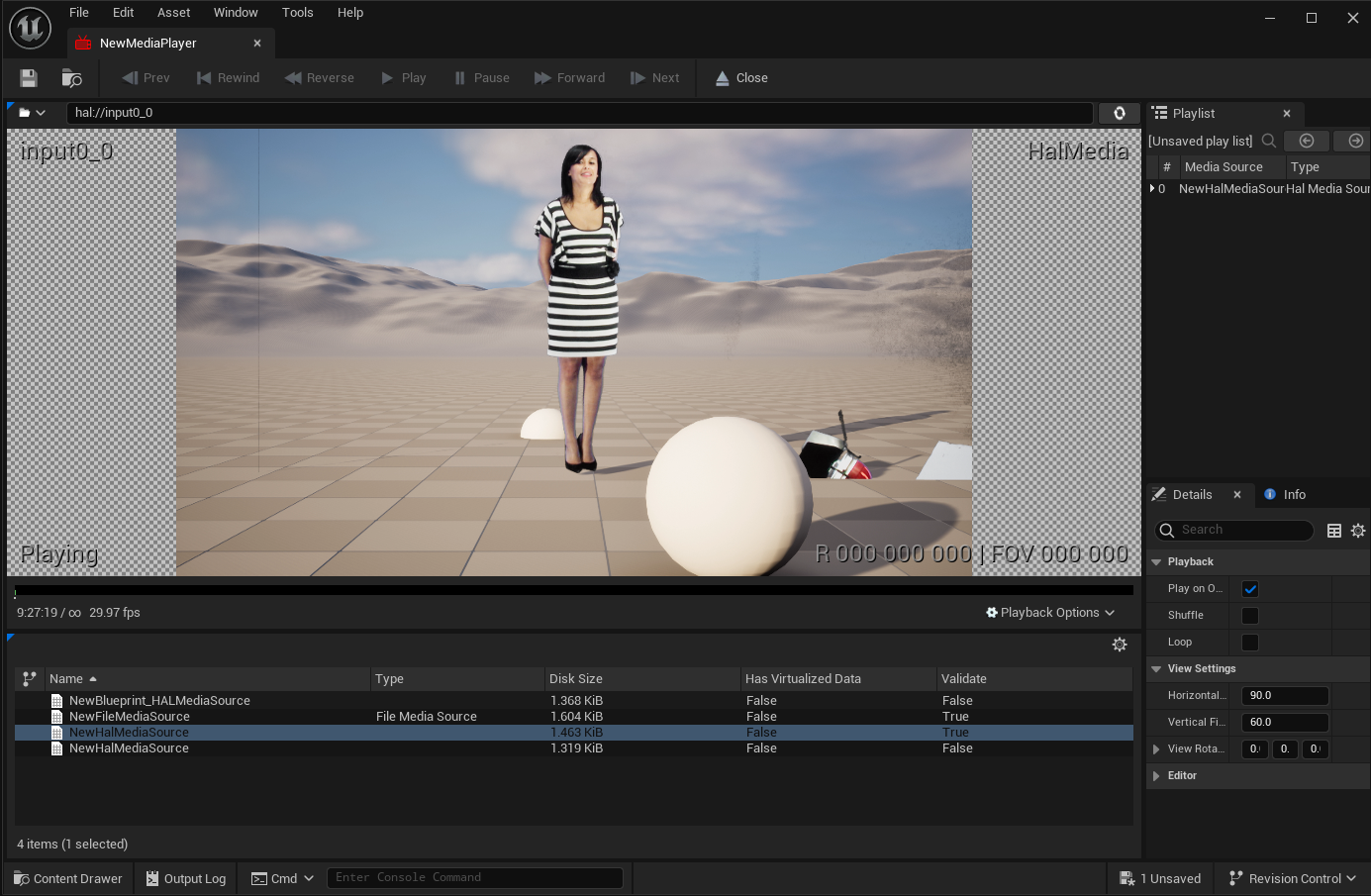Sort the asset list by Name column

click(x=208, y=679)
